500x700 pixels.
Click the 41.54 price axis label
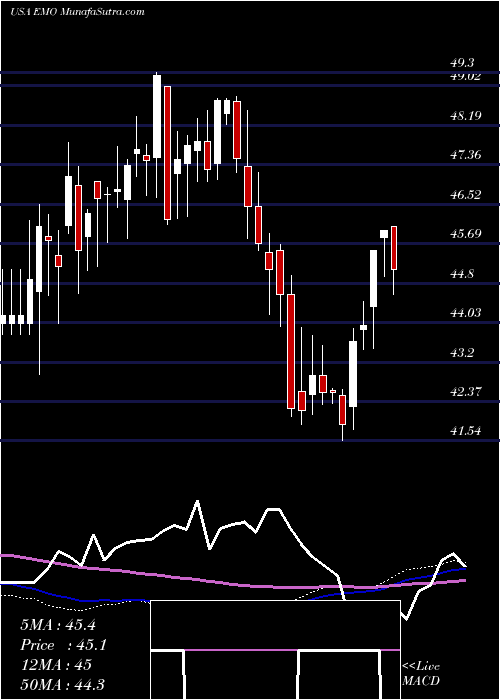[466, 431]
